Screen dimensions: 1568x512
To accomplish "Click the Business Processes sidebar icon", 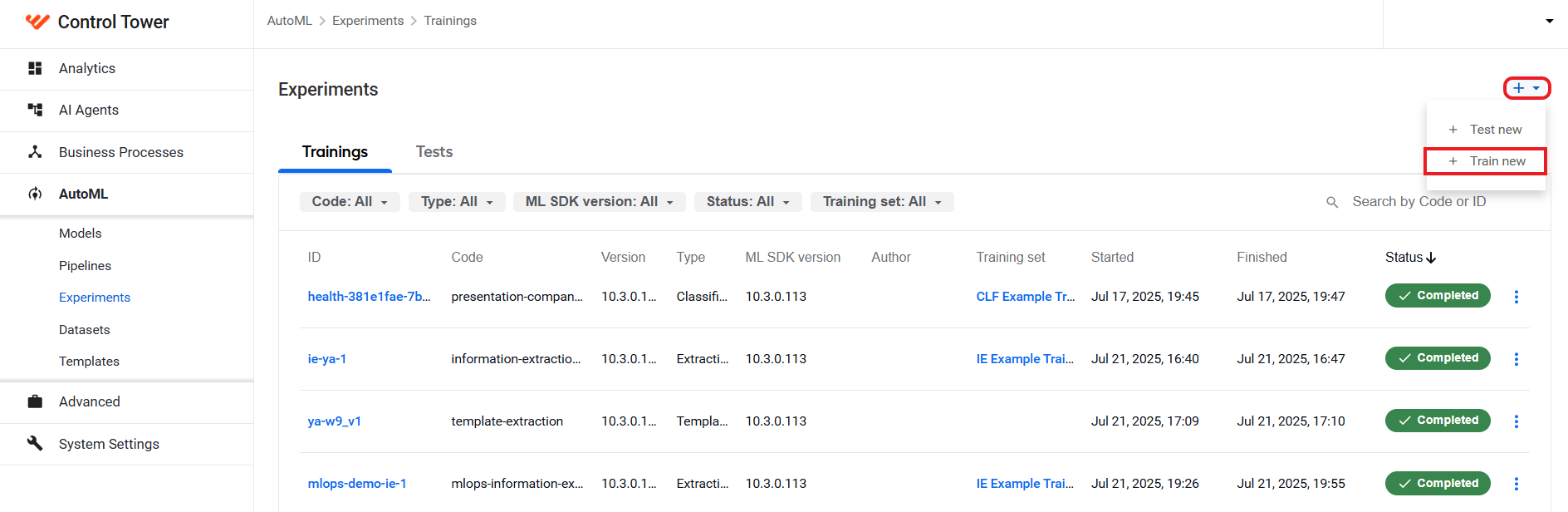I will (x=35, y=152).
